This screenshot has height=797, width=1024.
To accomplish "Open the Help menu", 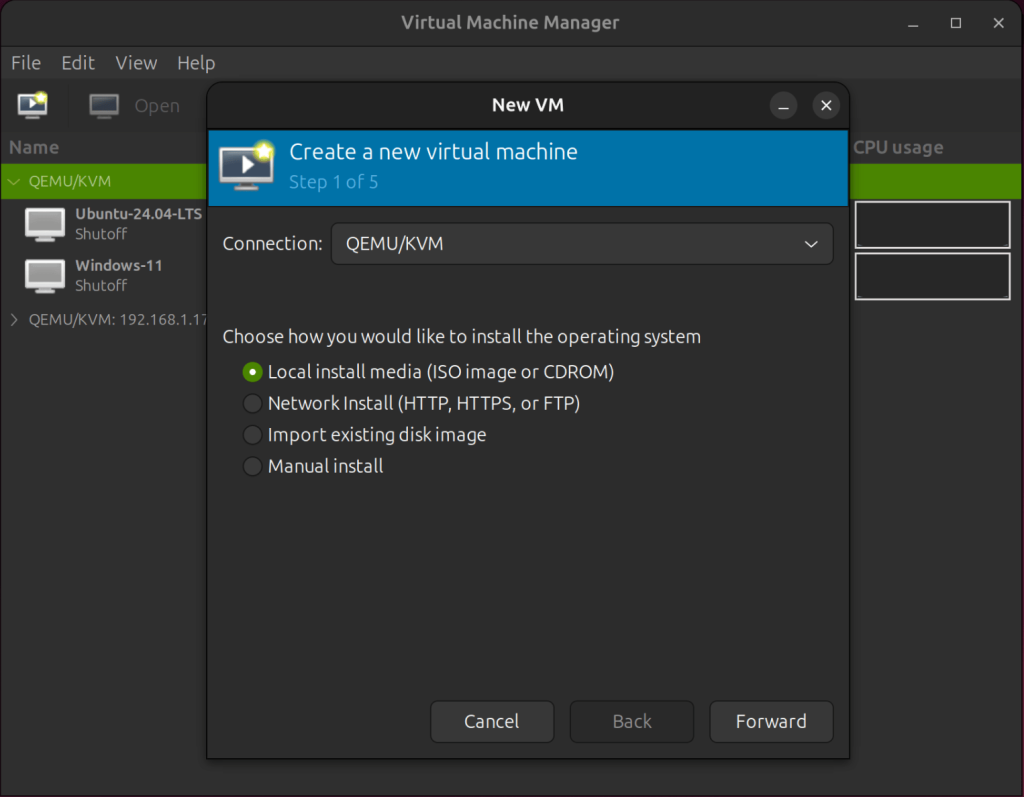I will [196, 62].
